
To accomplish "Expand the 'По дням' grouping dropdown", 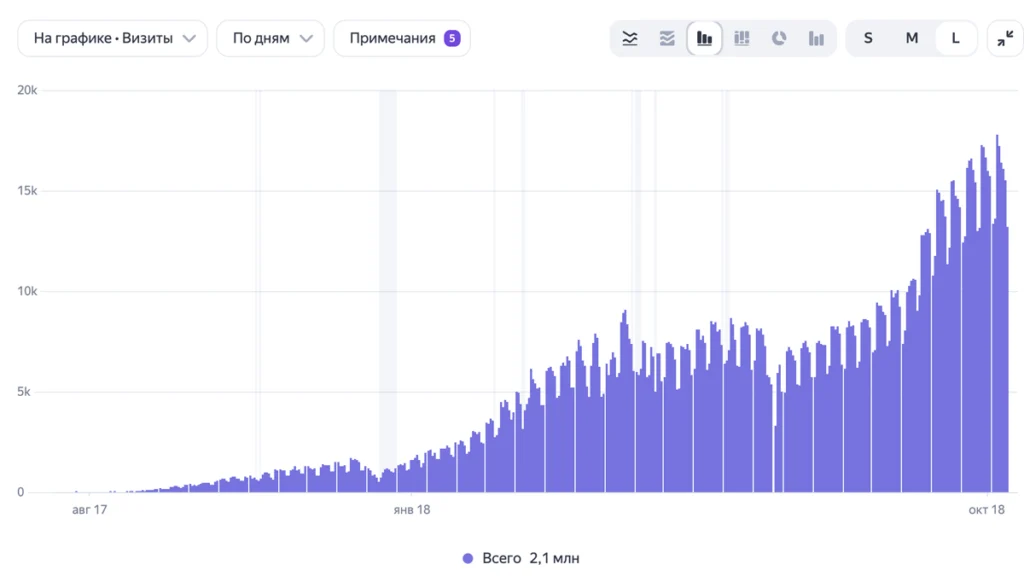I will (270, 39).
